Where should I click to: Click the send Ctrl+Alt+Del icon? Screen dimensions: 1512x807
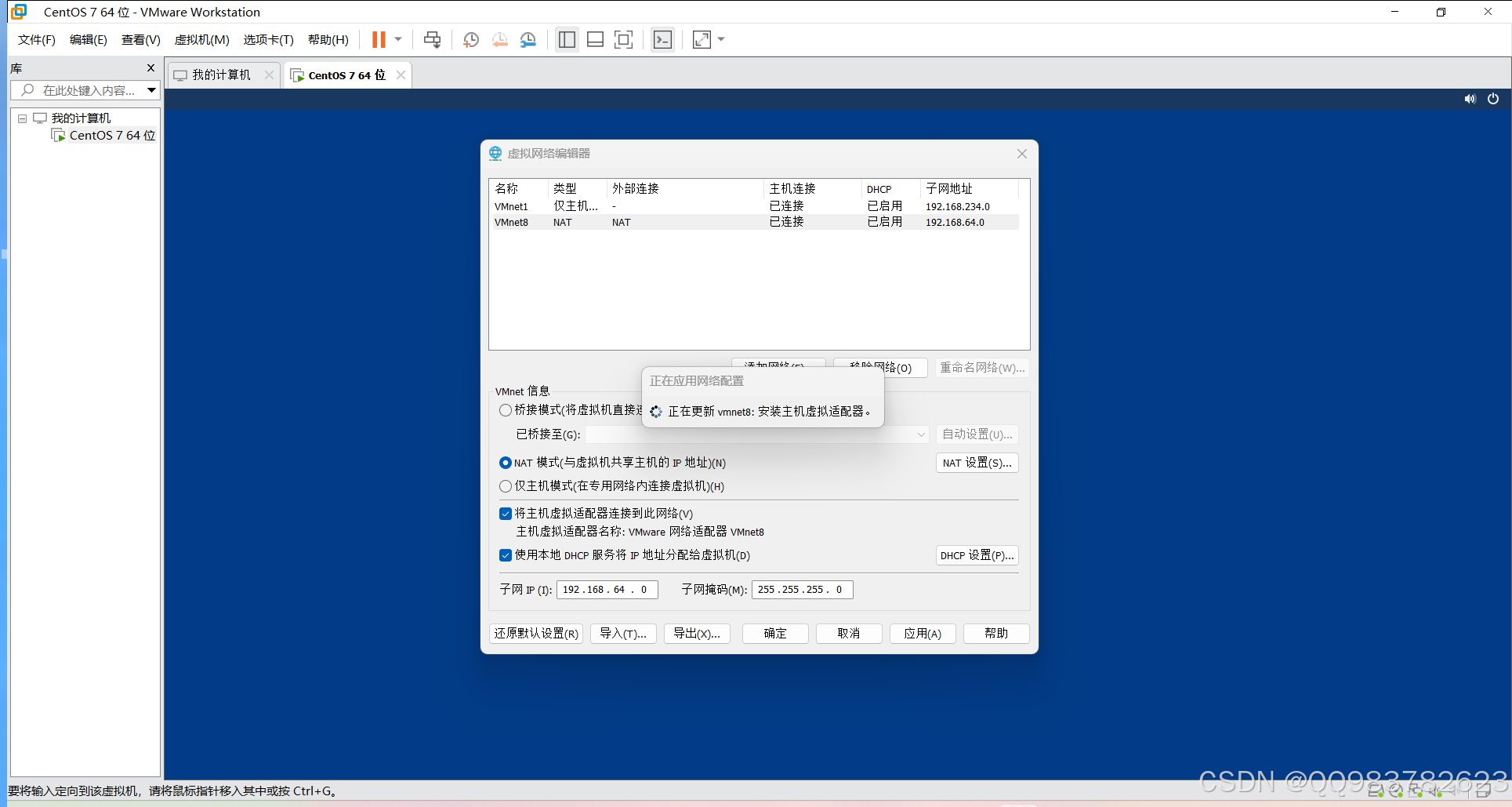pos(432,40)
